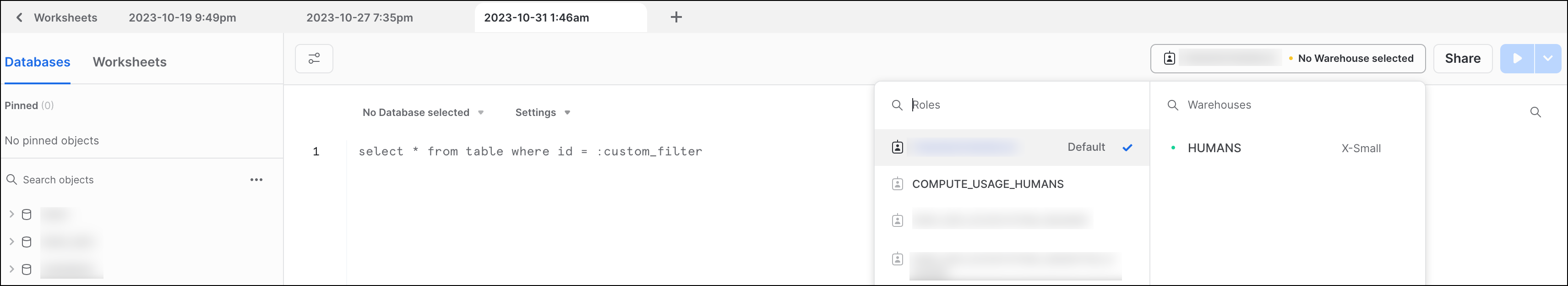Viewport: 1568px width, 286px height.
Task: Expand the first database in the object tree
Action: click(x=11, y=214)
